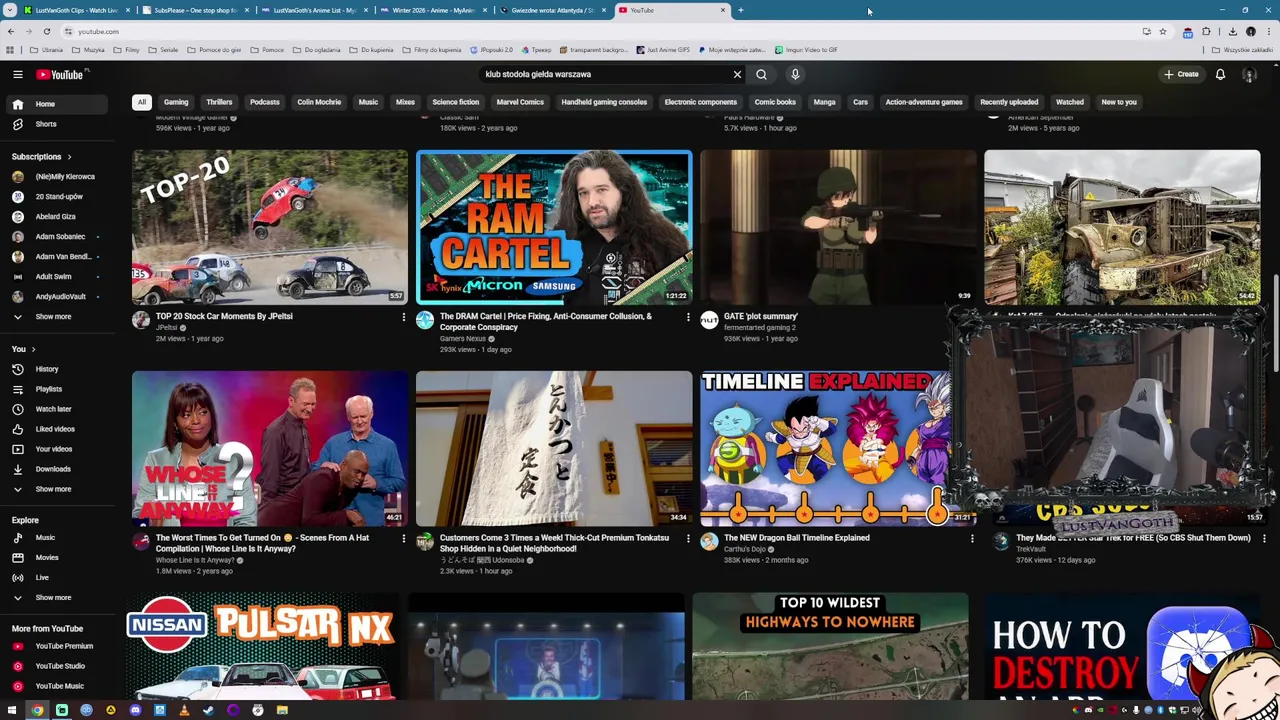Viewport: 1280px width, 720px height.
Task: Open Timeline Explained Dragon Ball thumbnail
Action: pos(824,449)
